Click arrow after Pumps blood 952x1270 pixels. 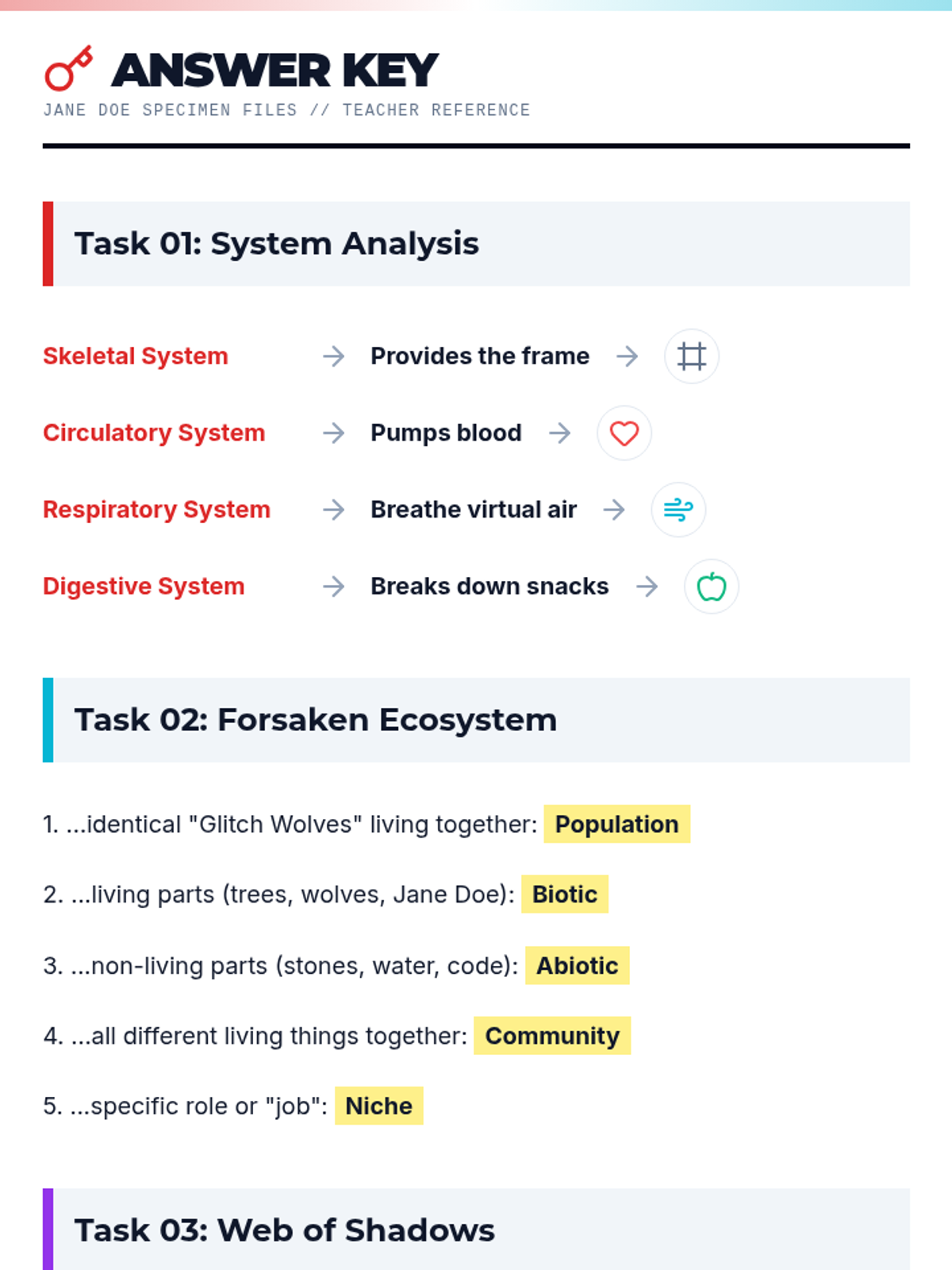(560, 433)
